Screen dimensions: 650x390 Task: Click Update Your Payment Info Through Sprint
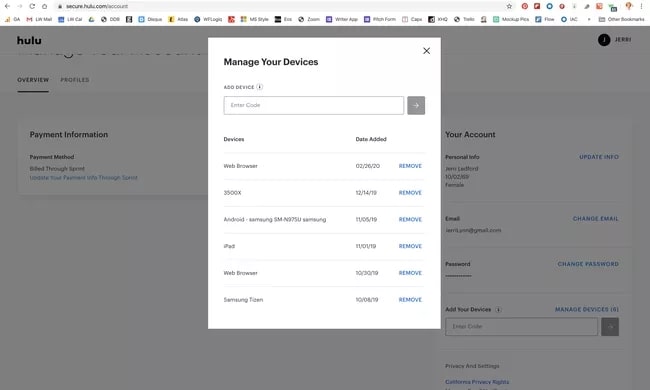click(83, 177)
